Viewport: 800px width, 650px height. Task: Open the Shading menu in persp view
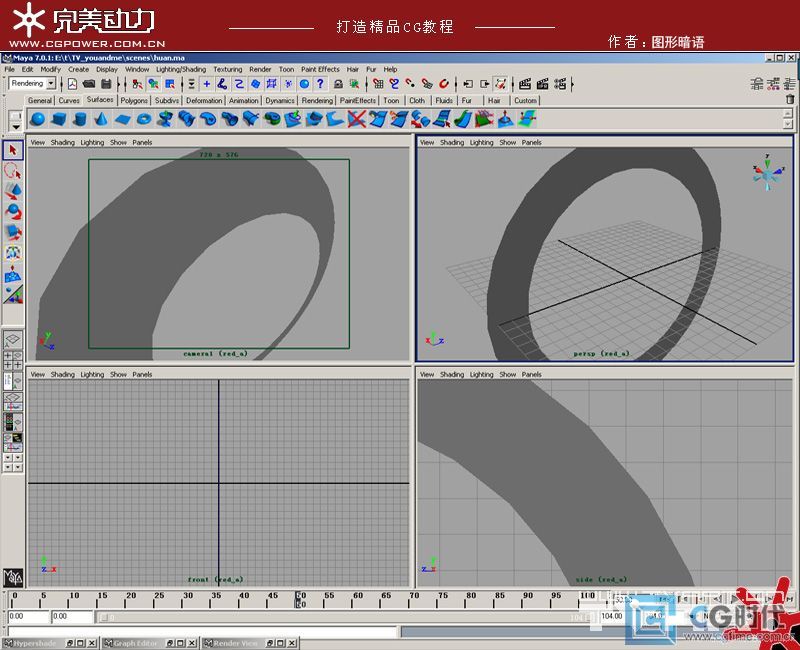(452, 142)
